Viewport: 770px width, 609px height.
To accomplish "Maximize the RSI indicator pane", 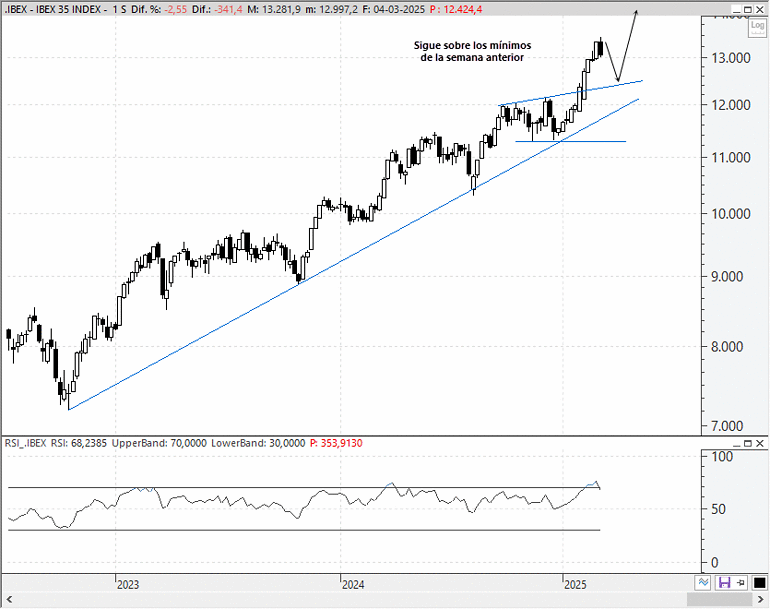I will click(x=748, y=443).
